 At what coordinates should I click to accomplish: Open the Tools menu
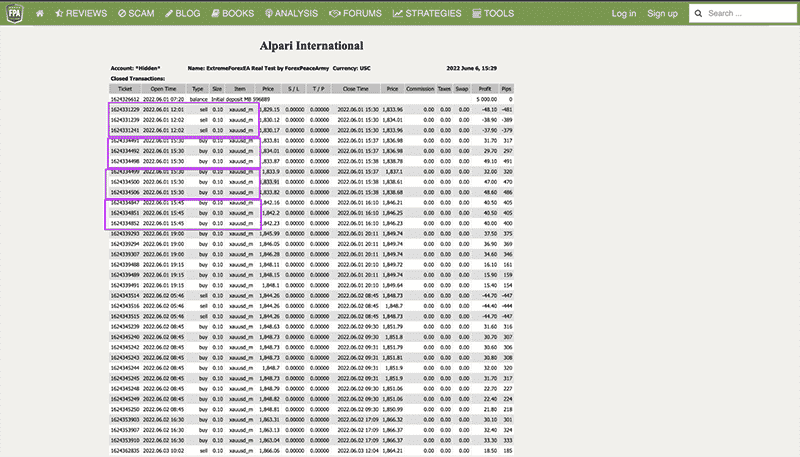tap(493, 13)
